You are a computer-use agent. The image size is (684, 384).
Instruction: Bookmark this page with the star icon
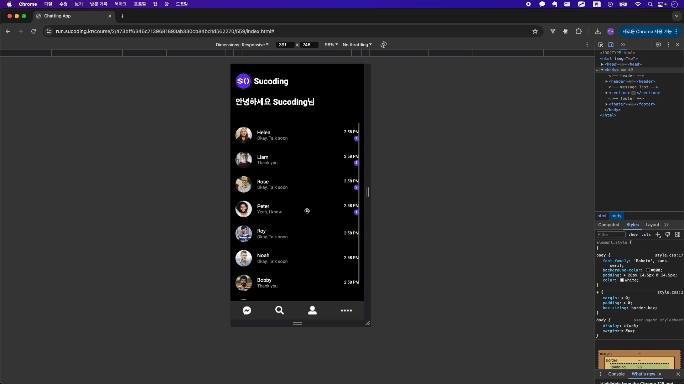(535, 31)
